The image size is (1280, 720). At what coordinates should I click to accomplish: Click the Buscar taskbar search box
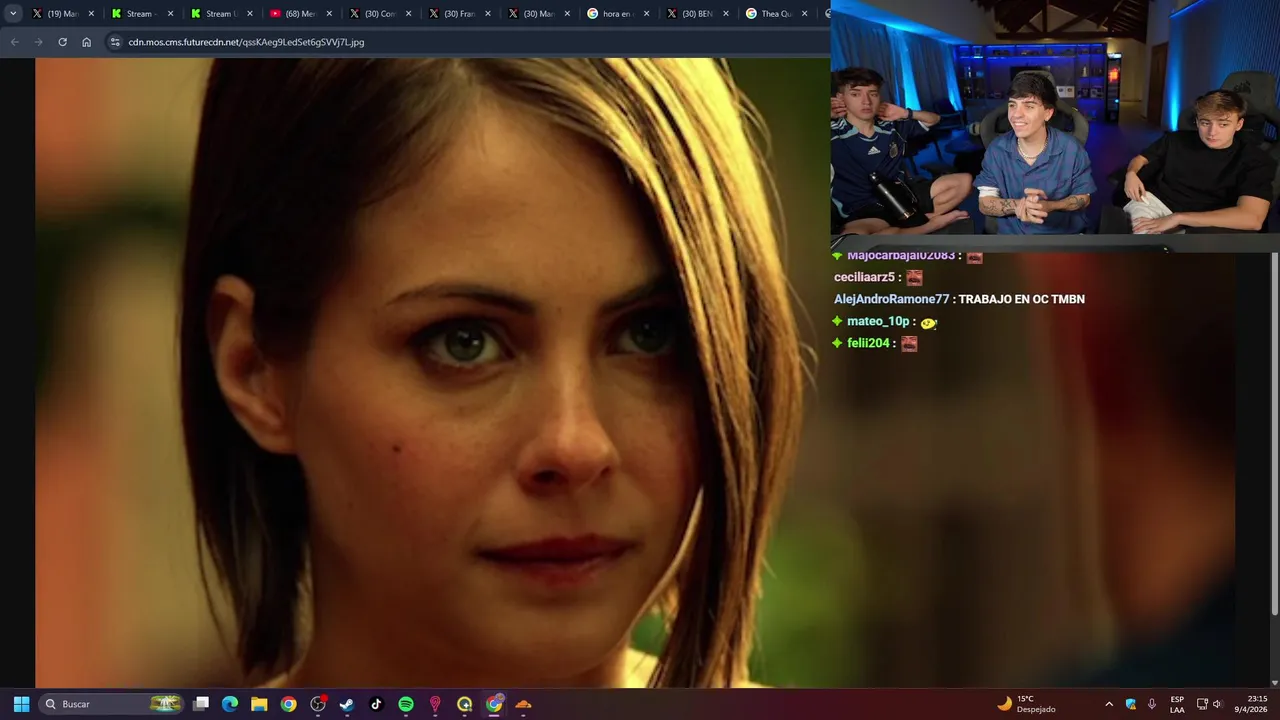(x=113, y=704)
